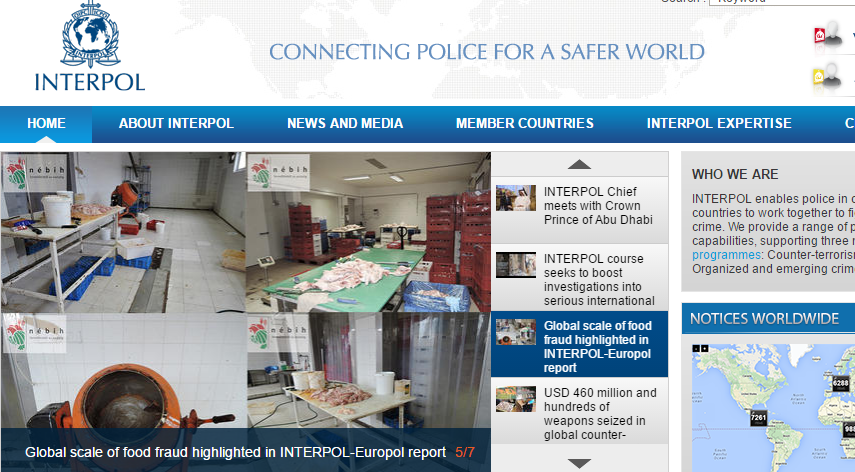Click the INTERPOL course thumbnail
Viewport: 855px width, 472px height.
516,265
